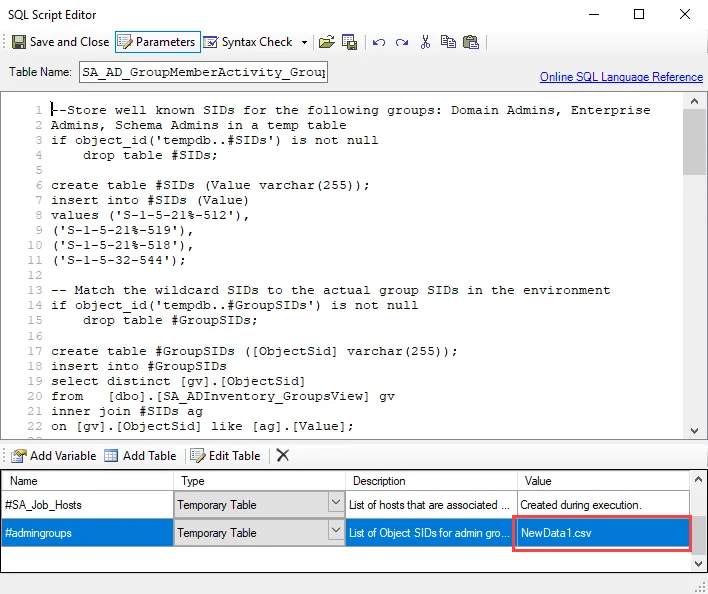The height and width of the screenshot is (594, 708).
Task: Cut selection with scissors icon
Action: pos(425,42)
